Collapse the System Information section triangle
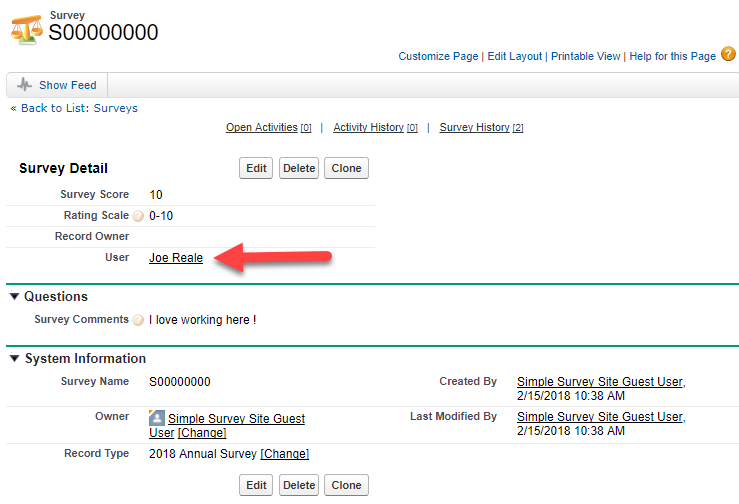This screenshot has width=739, height=504. pos(15,358)
